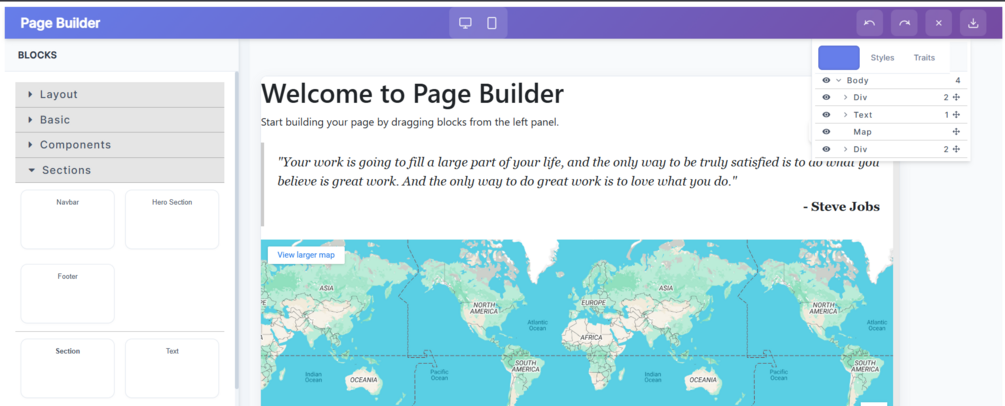Screen dimensions: 1005x406
Task: Expand the Layout blocks category
Action: (120, 94)
